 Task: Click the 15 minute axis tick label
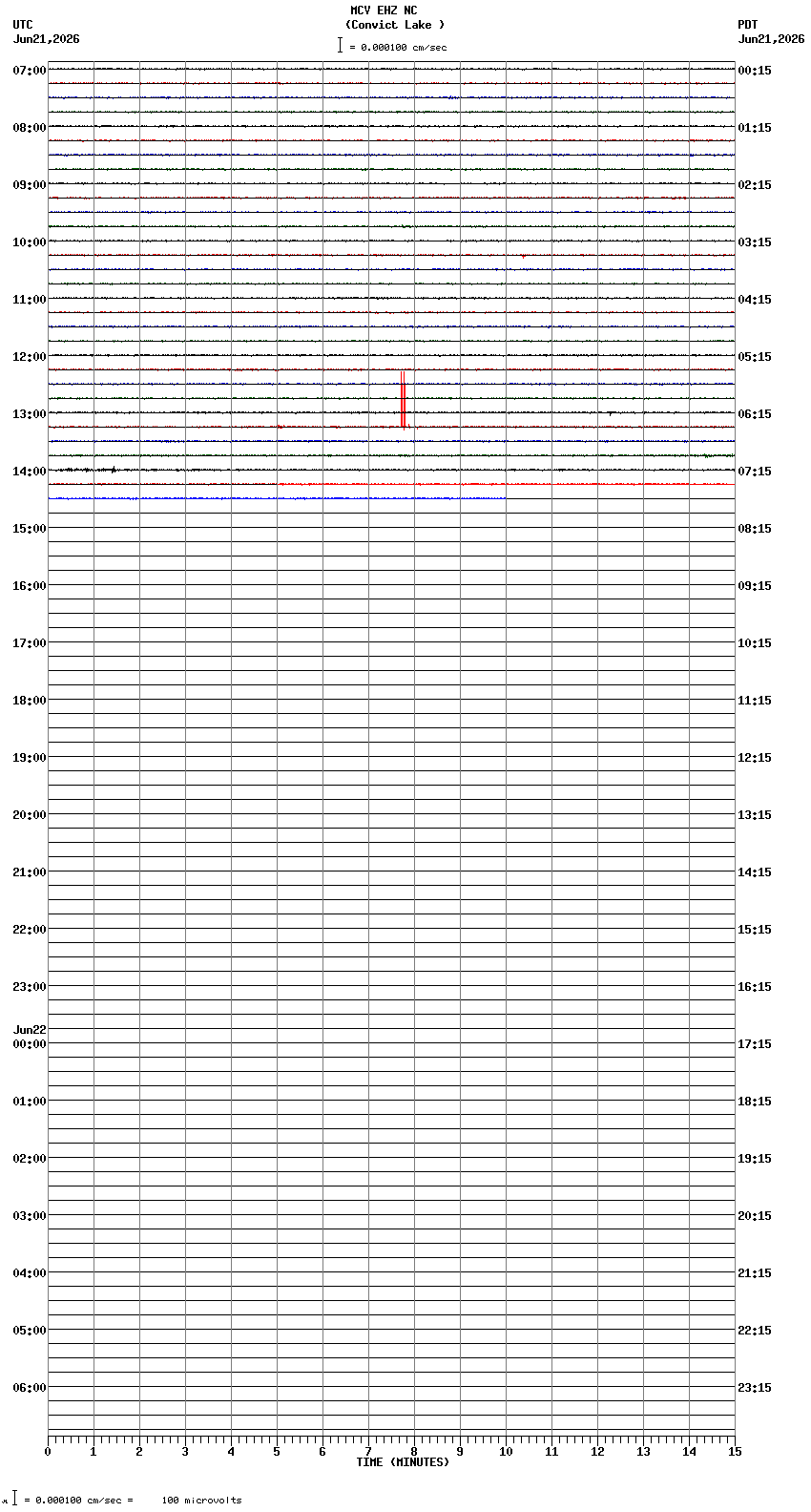(x=735, y=1452)
